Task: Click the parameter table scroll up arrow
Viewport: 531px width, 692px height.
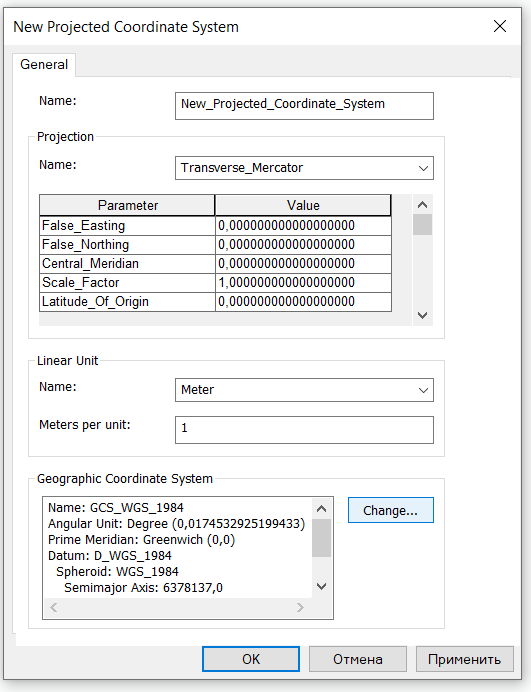Action: pos(422,204)
